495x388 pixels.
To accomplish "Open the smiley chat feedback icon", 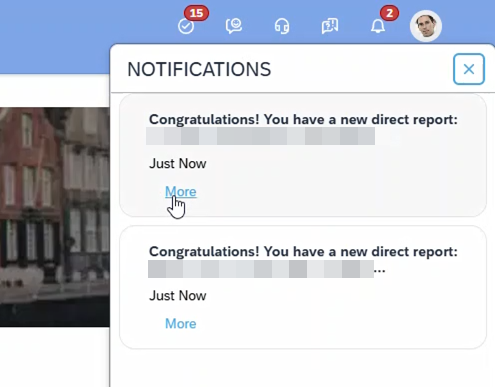I will (234, 26).
